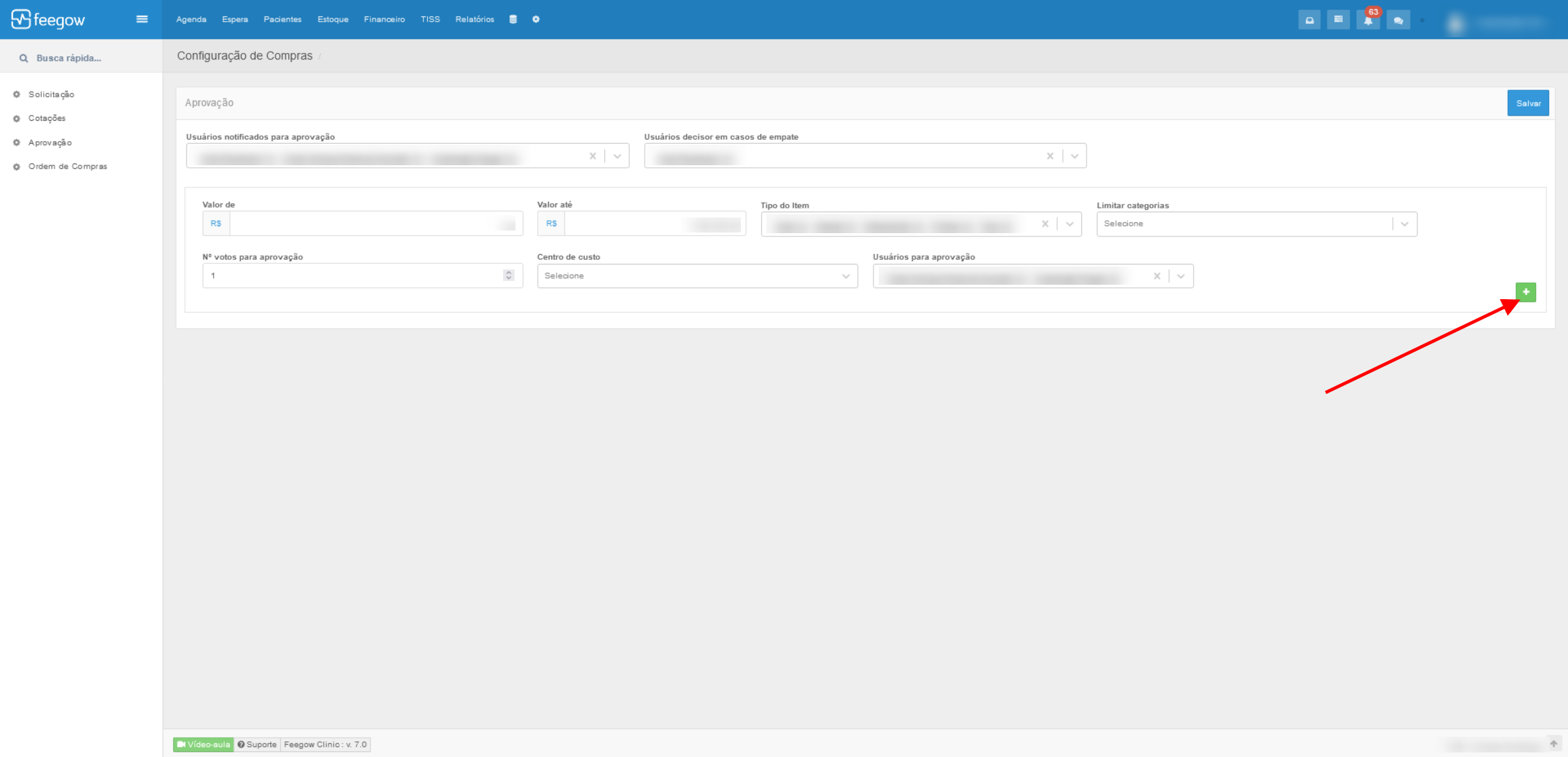Viewport: 1568px width, 757px height.
Task: Expand Usuários decisor em casos de empate
Action: (x=1075, y=156)
